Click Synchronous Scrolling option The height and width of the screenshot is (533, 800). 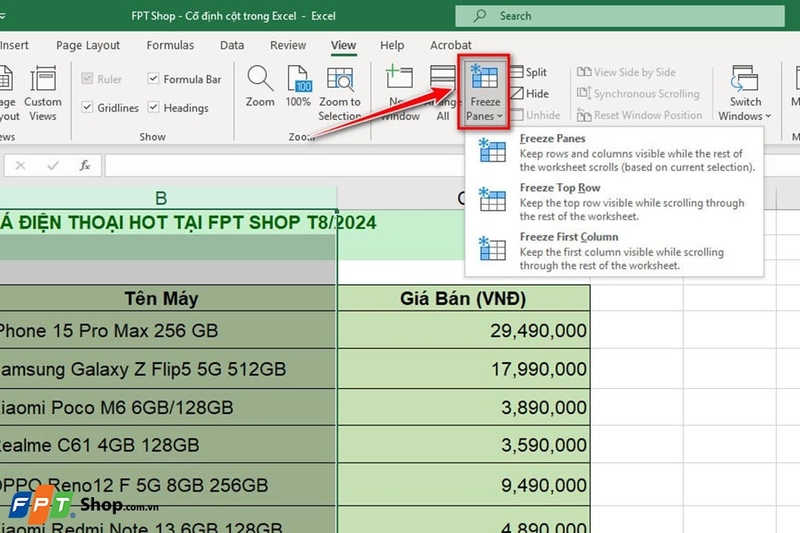pyautogui.click(x=638, y=94)
